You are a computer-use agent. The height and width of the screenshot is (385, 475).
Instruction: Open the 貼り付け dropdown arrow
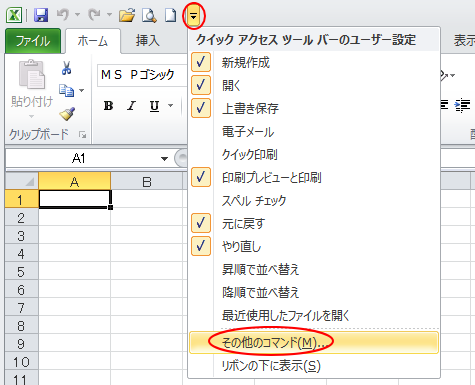point(31,116)
